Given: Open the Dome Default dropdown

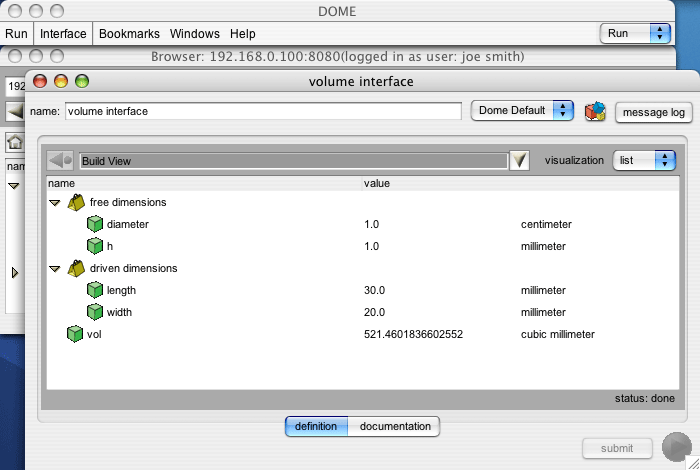Looking at the screenshot, I should point(522,110).
